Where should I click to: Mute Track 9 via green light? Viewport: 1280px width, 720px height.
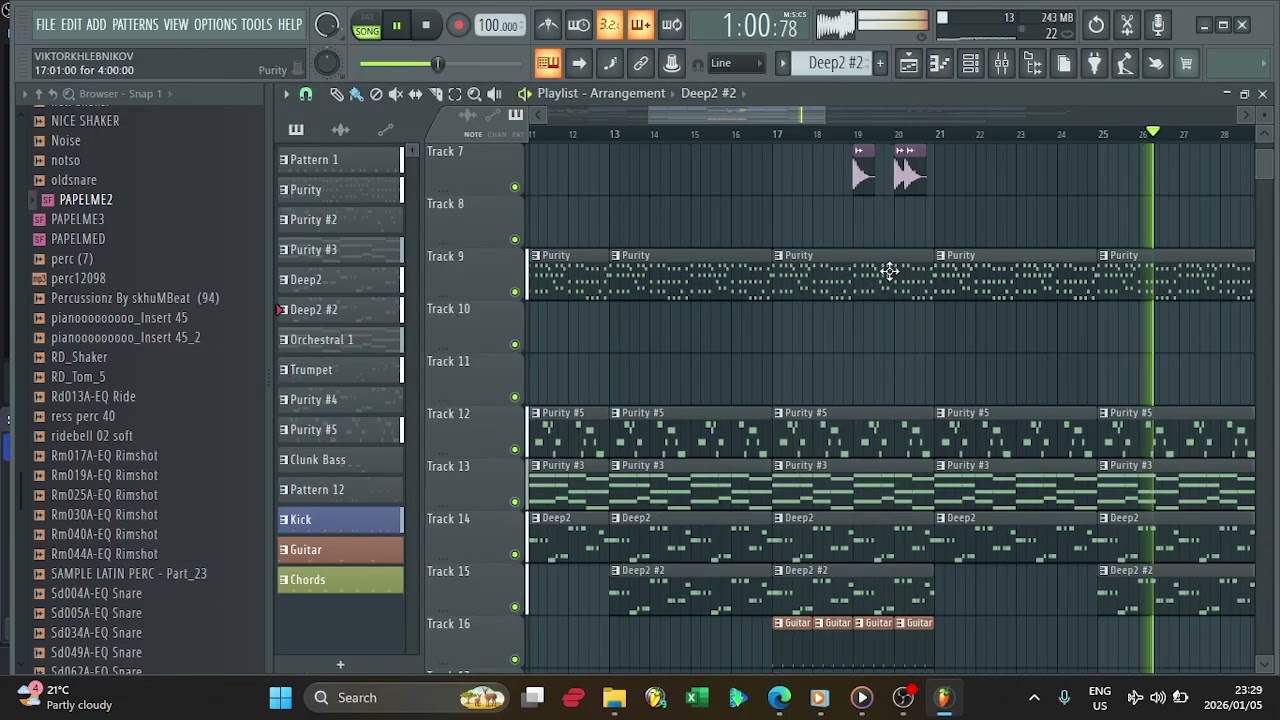click(x=515, y=292)
